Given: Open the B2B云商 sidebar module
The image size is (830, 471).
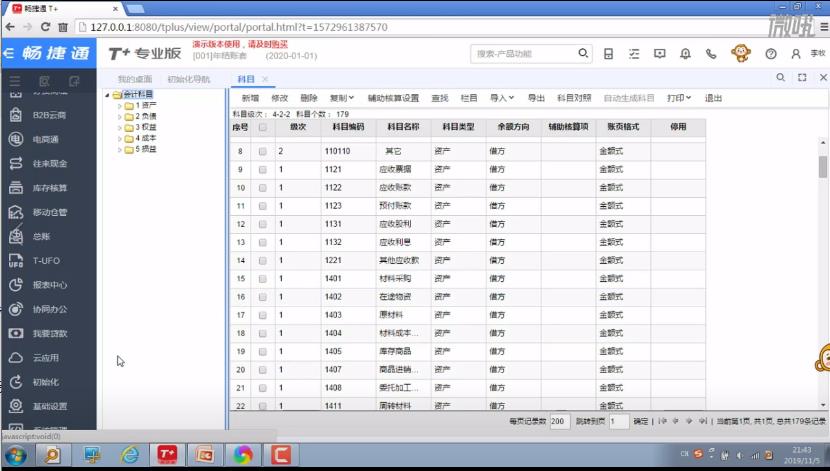Looking at the screenshot, I should [x=48, y=115].
